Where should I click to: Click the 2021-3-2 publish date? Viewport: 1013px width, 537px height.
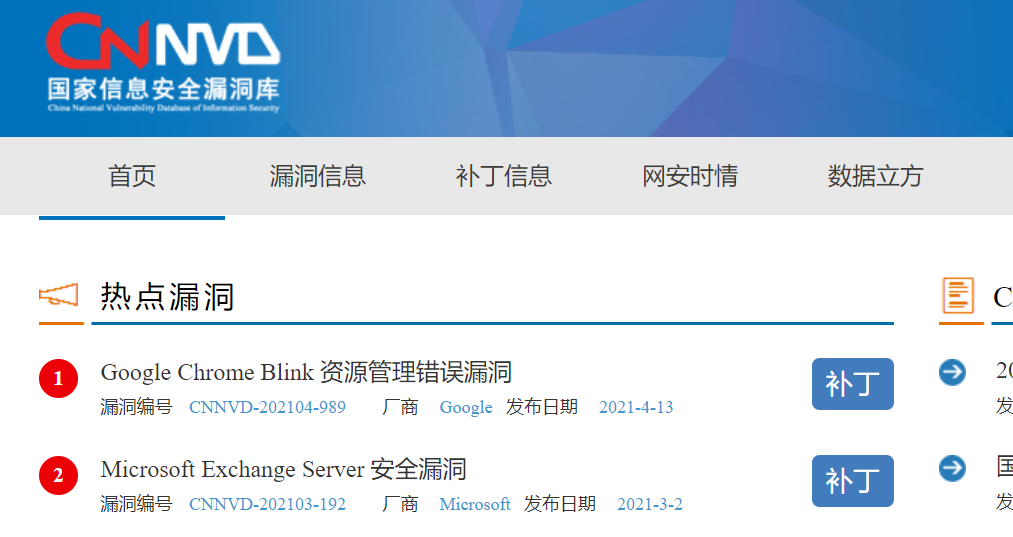pos(650,504)
